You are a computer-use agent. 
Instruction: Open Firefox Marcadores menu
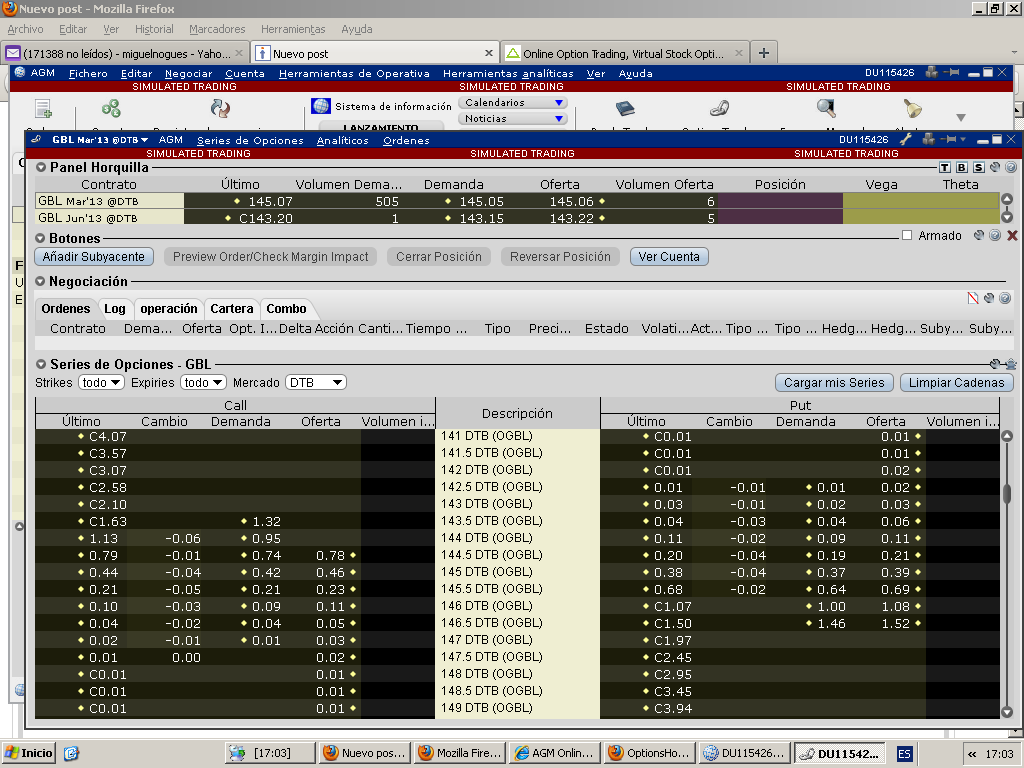click(x=217, y=29)
